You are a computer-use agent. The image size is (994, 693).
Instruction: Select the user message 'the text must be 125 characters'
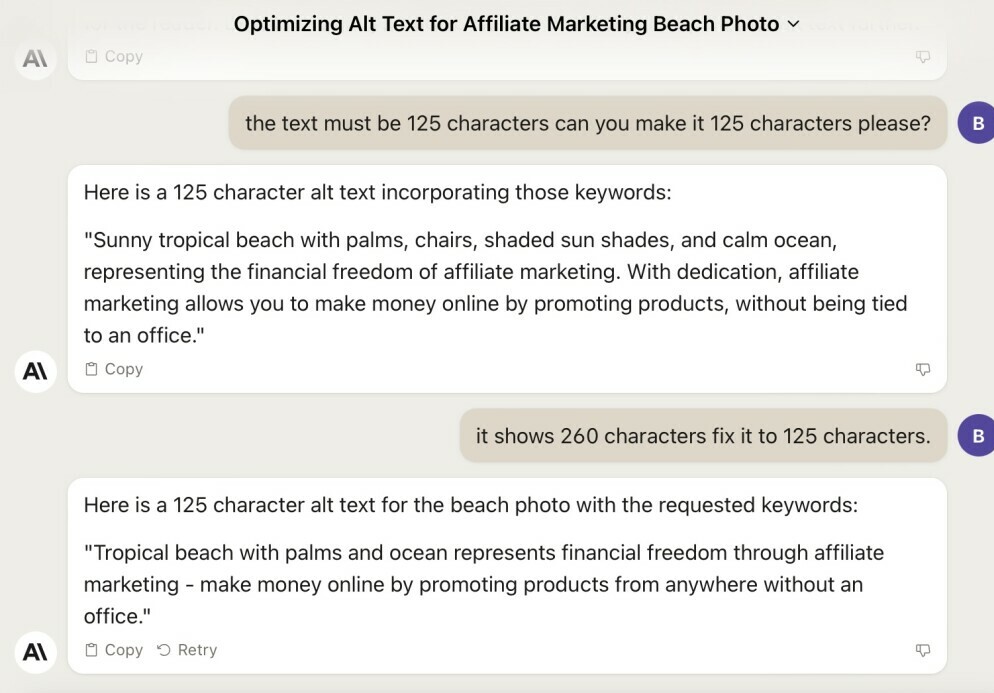click(588, 123)
